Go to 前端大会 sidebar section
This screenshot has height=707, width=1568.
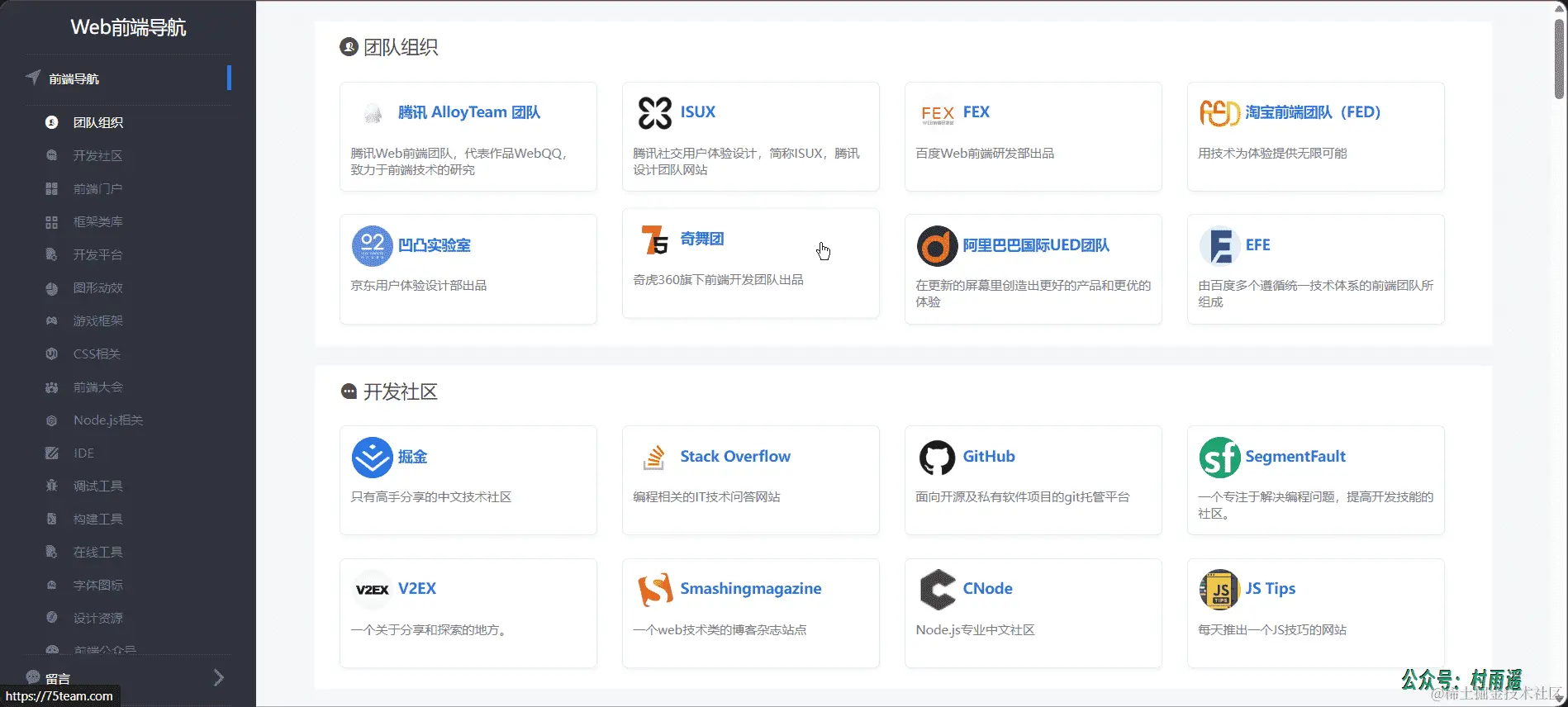pos(97,387)
